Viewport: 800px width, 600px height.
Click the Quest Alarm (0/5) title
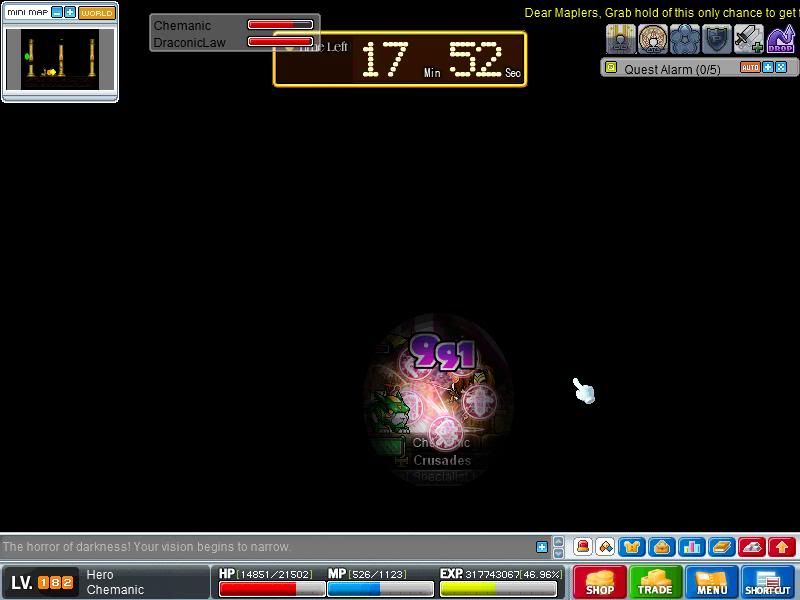click(x=672, y=69)
